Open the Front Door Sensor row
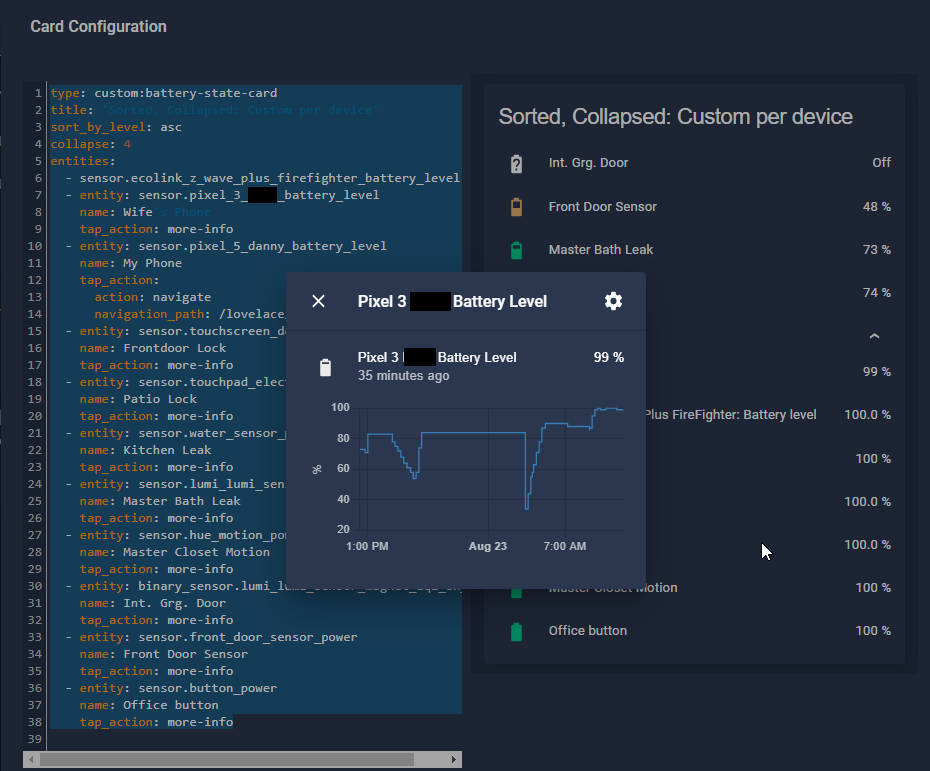930x771 pixels. tap(695, 207)
